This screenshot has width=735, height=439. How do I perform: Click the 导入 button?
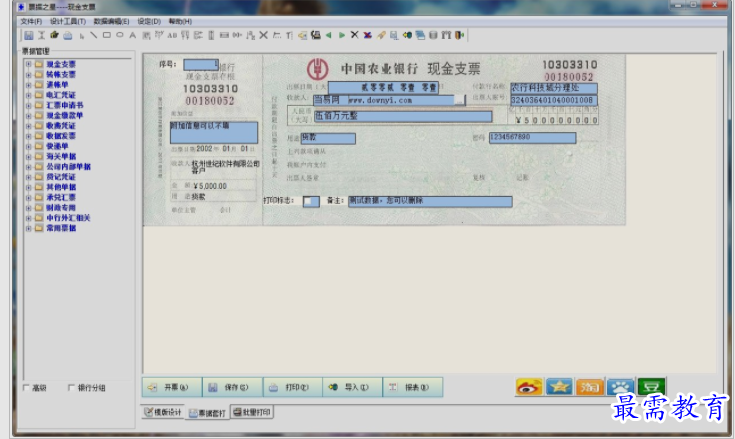tap(352, 387)
